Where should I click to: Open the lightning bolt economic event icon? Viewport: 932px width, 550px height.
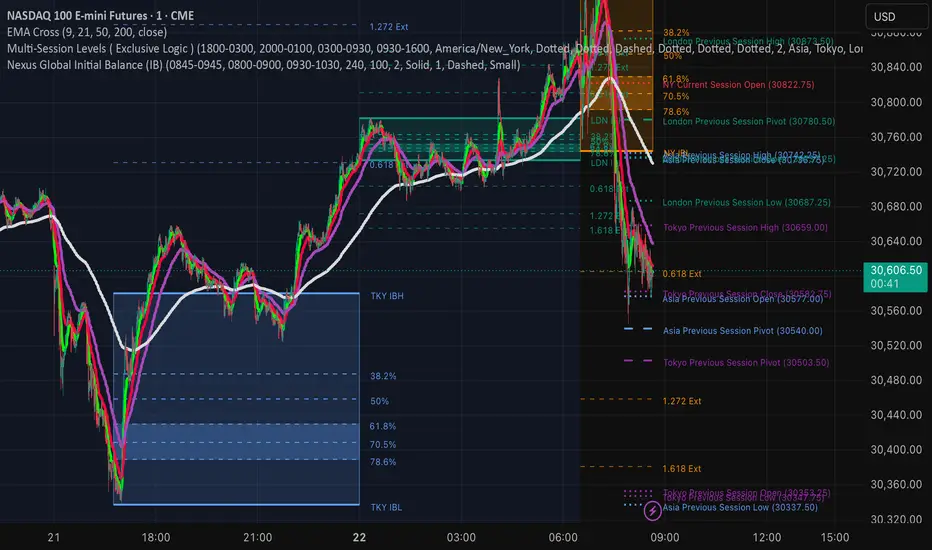652,510
